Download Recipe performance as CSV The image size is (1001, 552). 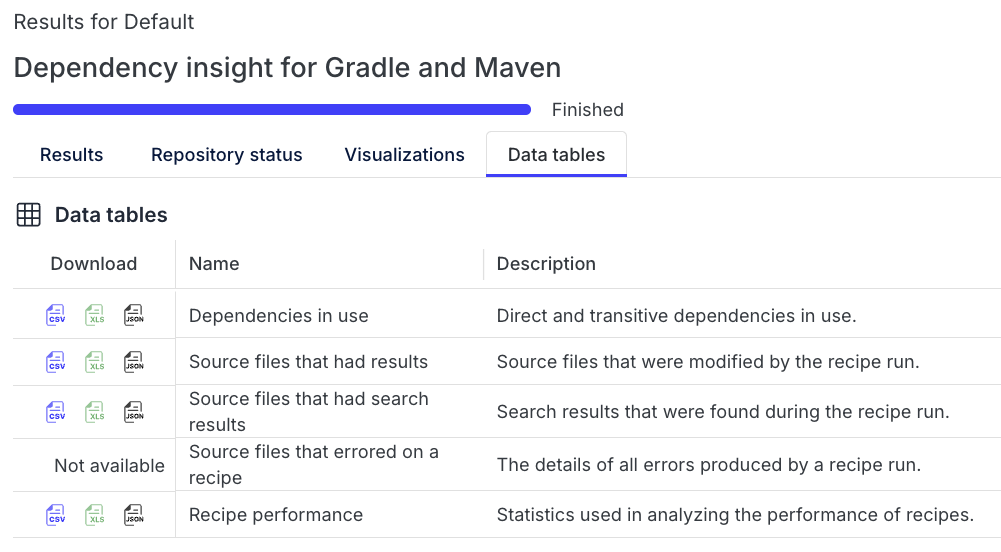[x=56, y=515]
